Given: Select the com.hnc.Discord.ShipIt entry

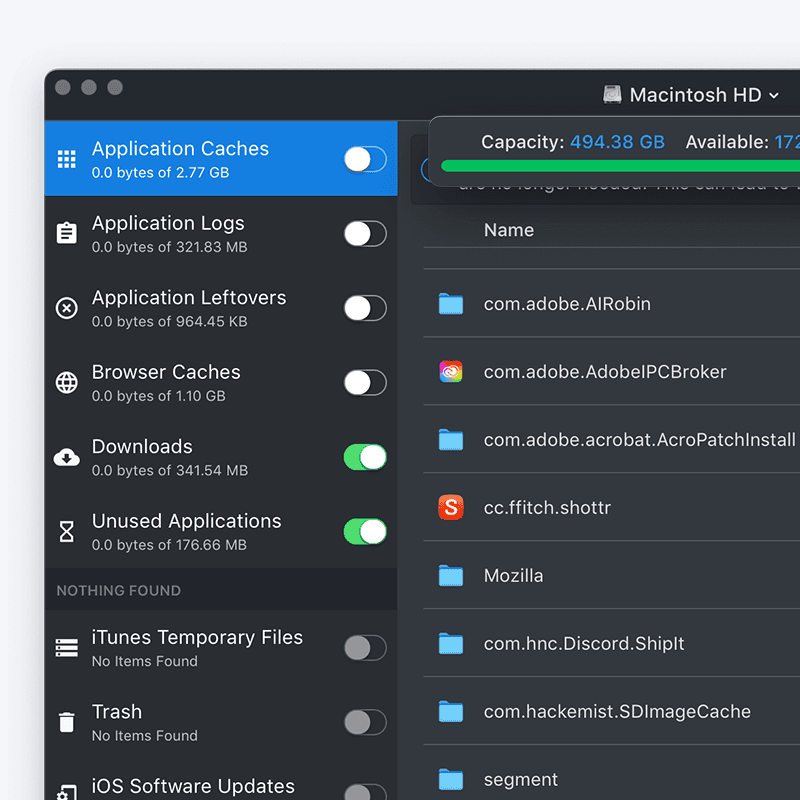Looking at the screenshot, I should coord(612,643).
